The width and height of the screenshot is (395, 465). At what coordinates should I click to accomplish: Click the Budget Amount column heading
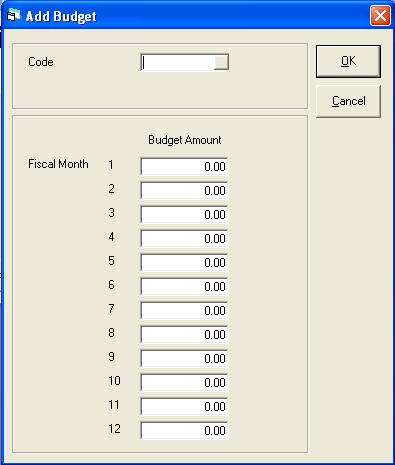[185, 140]
